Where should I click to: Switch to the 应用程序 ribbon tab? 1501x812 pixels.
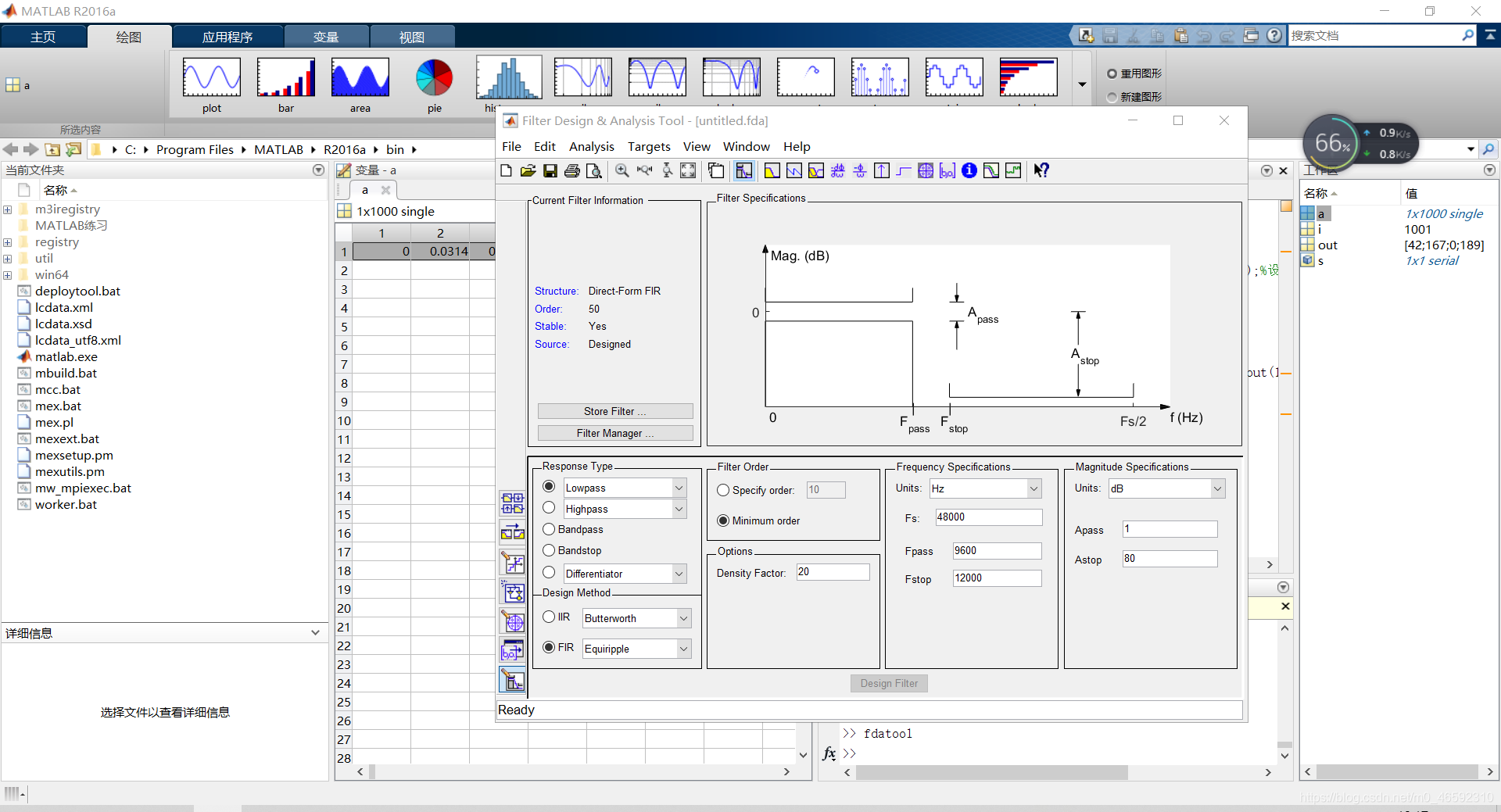[227, 37]
